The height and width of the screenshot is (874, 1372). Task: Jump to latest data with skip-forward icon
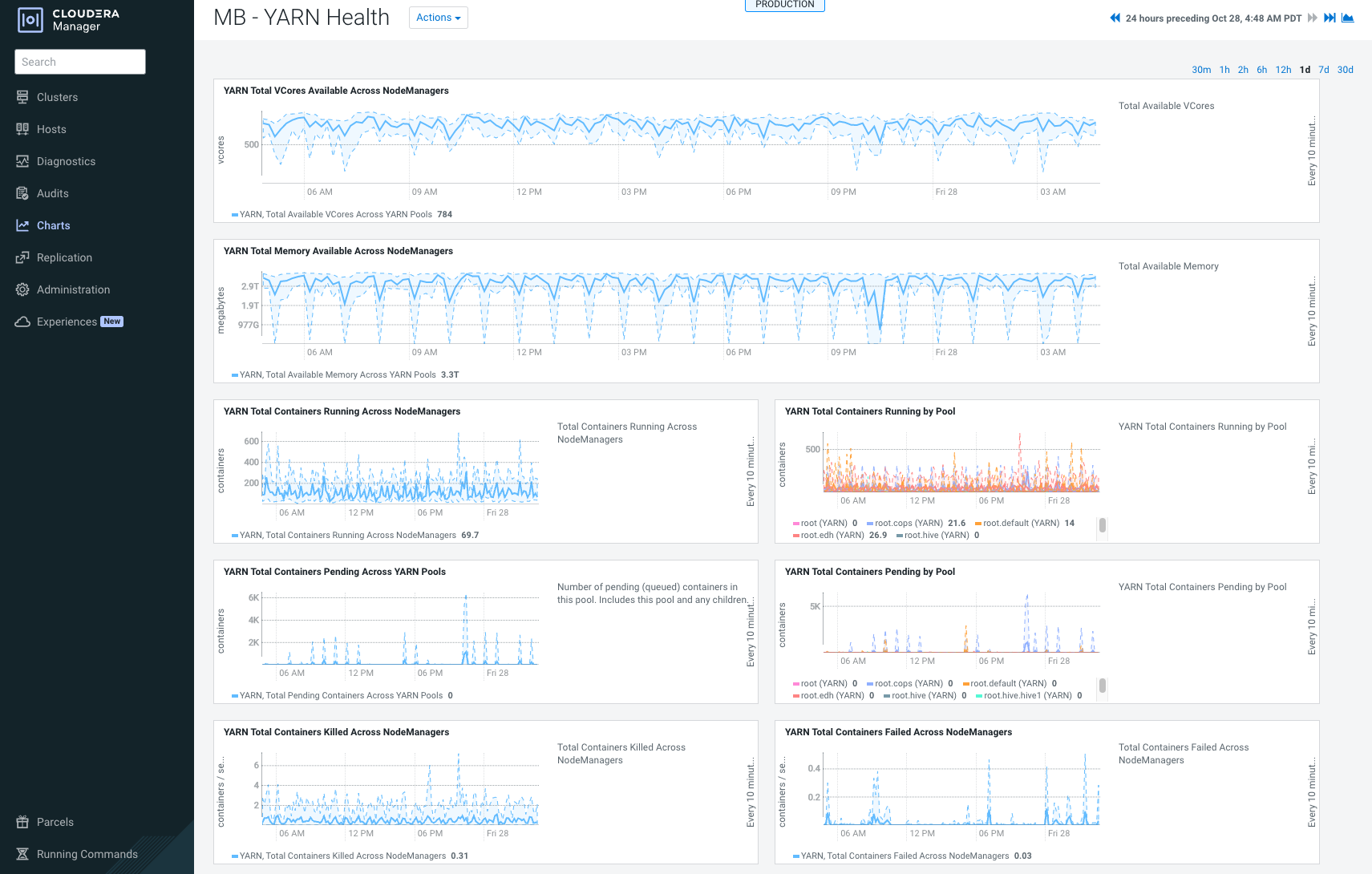tap(1330, 18)
